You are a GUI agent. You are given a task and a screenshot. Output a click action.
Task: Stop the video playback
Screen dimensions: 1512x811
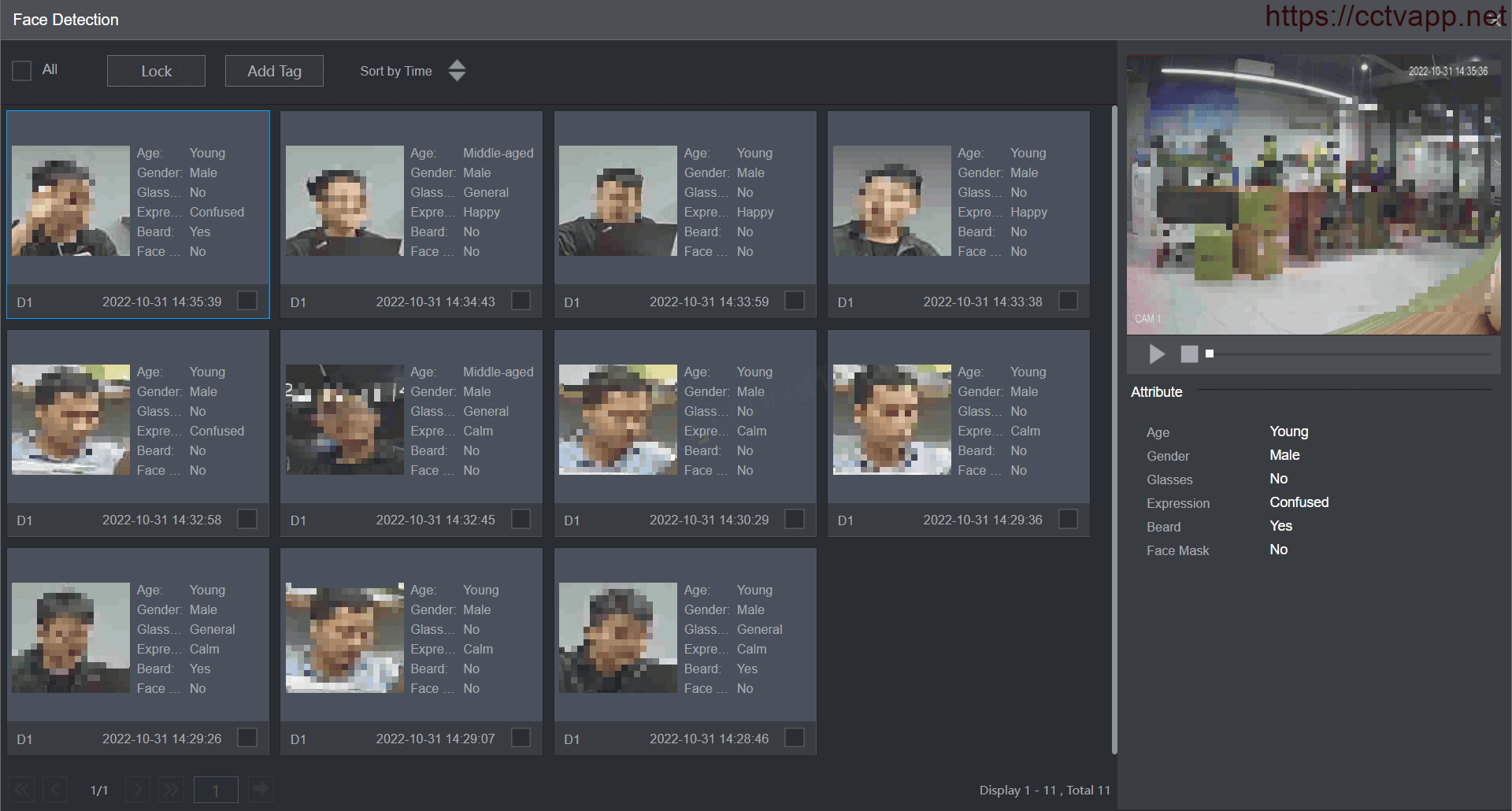pos(1189,354)
